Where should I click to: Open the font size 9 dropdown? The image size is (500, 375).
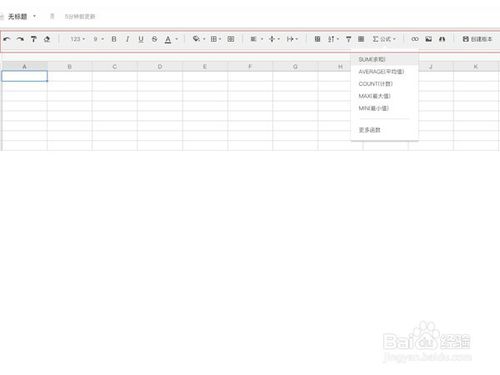click(99, 39)
